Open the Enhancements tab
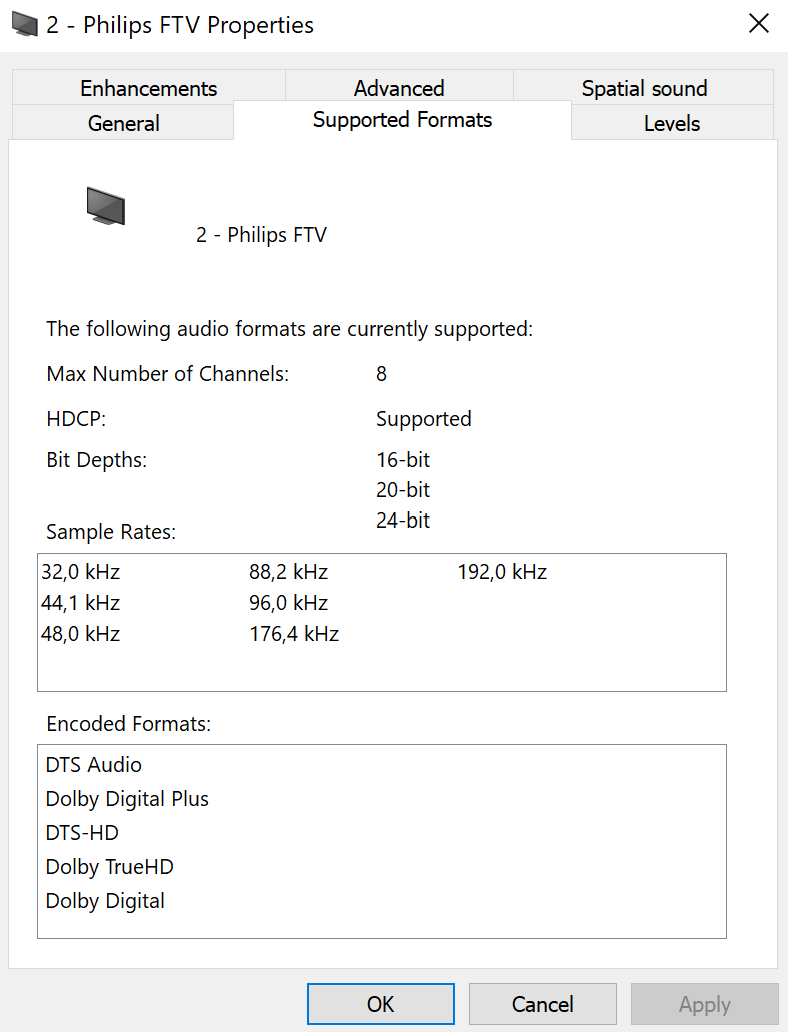This screenshot has height=1032, width=788. pyautogui.click(x=148, y=88)
